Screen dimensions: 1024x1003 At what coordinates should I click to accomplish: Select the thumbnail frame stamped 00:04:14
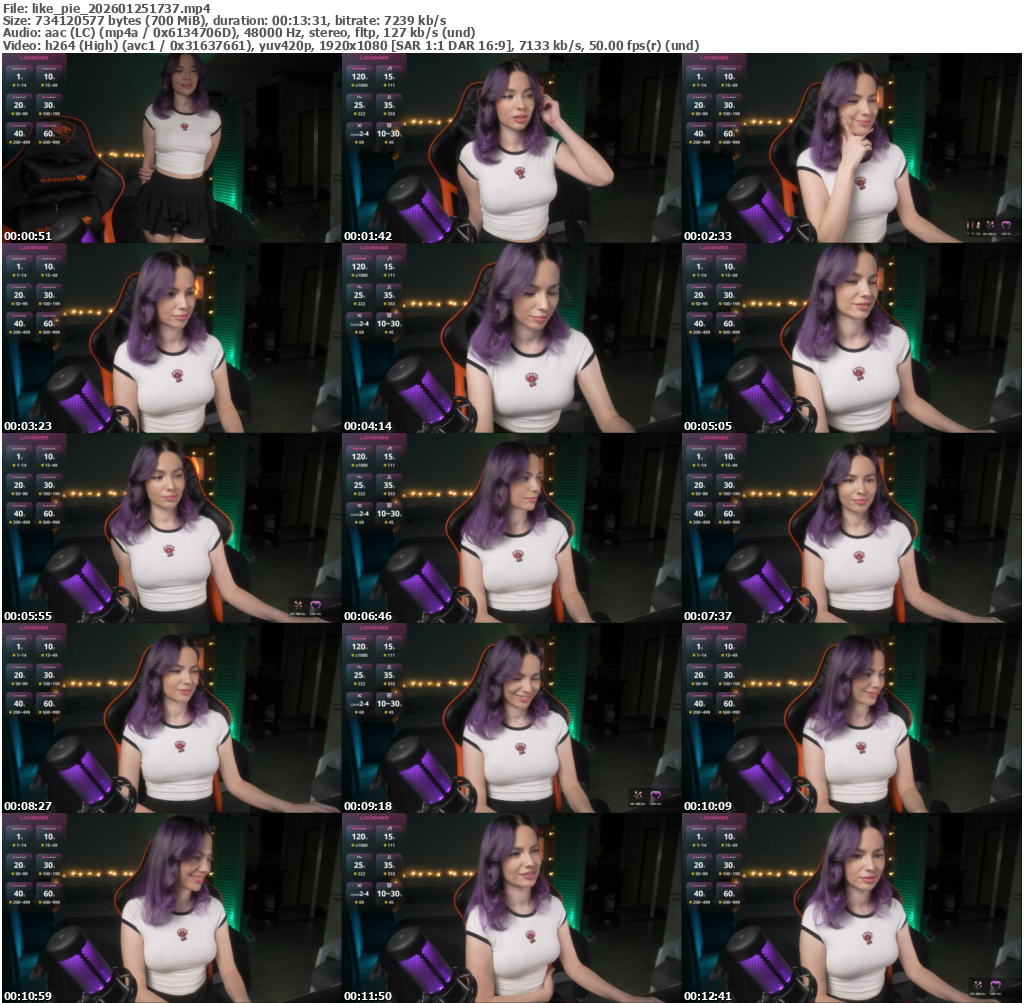(511, 338)
